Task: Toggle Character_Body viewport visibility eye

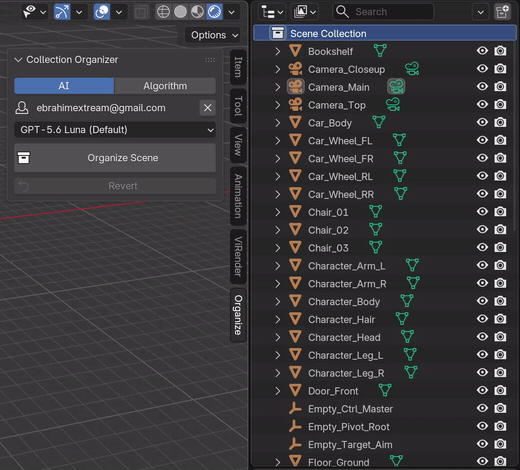Action: point(482,301)
